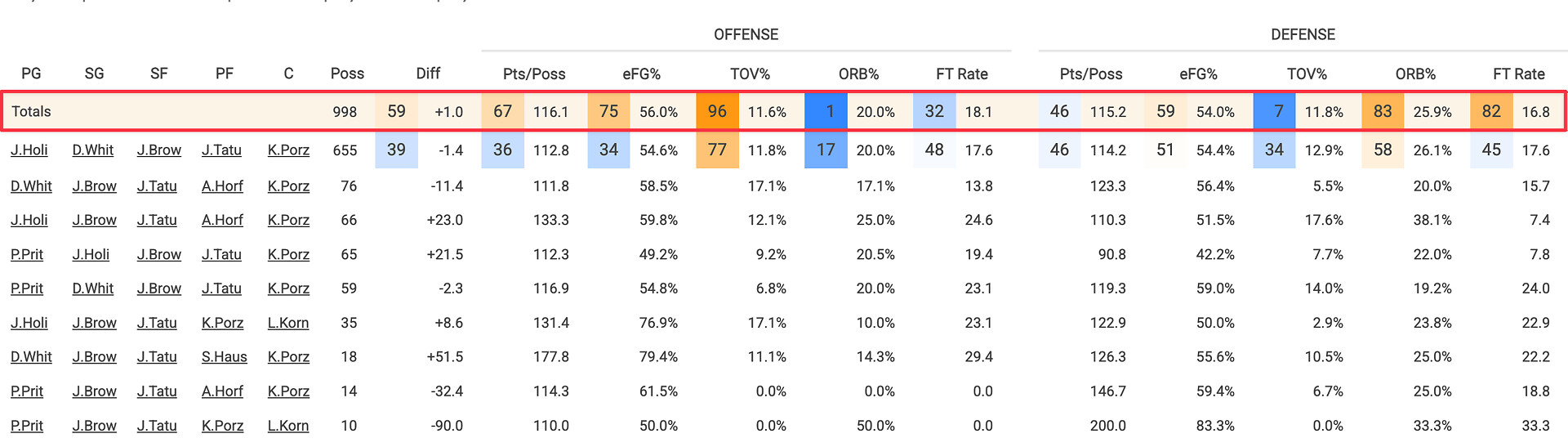The image size is (1568, 447).
Task: Click the DEFENSE group header
Action: coord(1303,34)
